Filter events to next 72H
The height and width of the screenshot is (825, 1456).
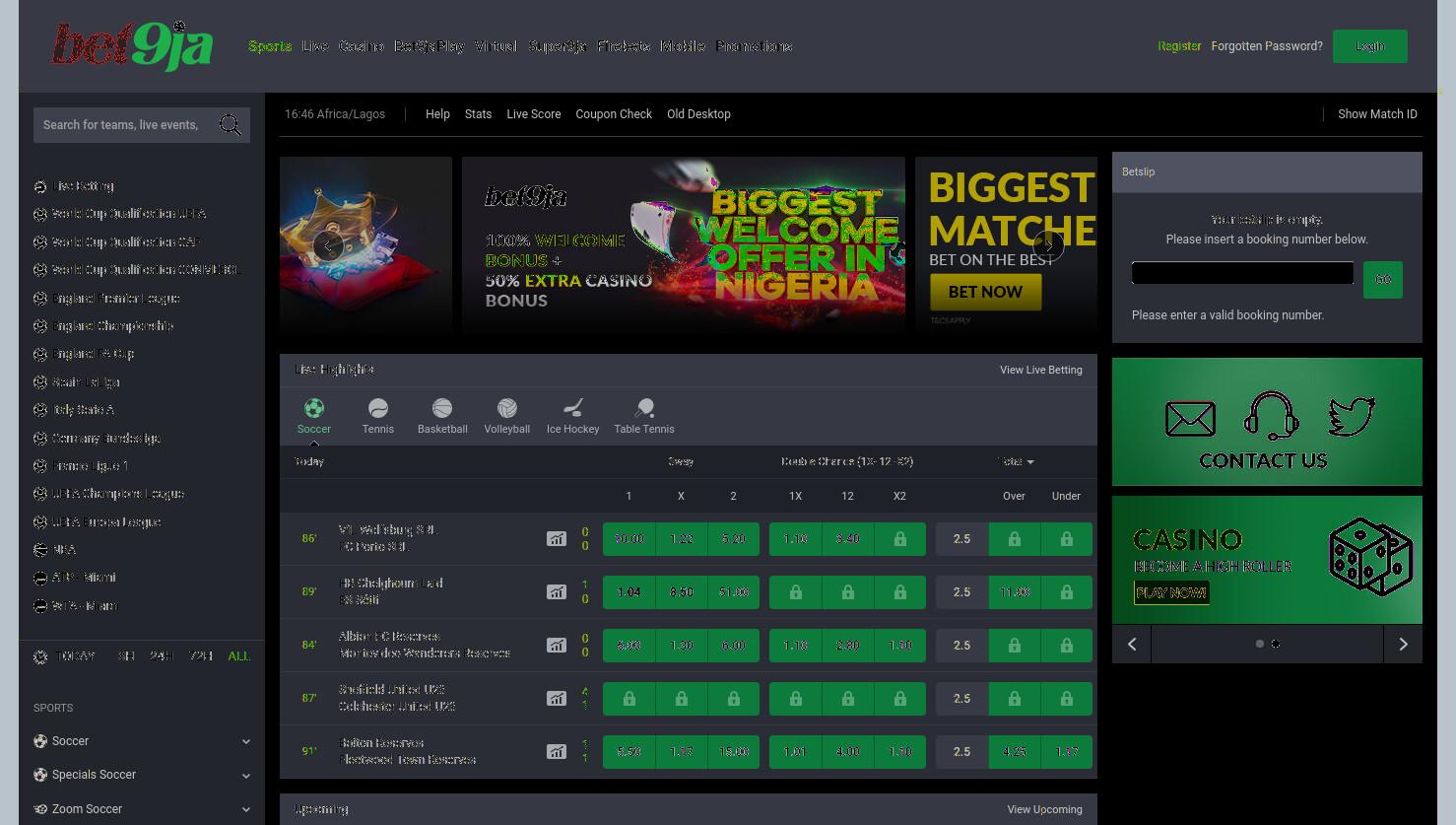[201, 656]
